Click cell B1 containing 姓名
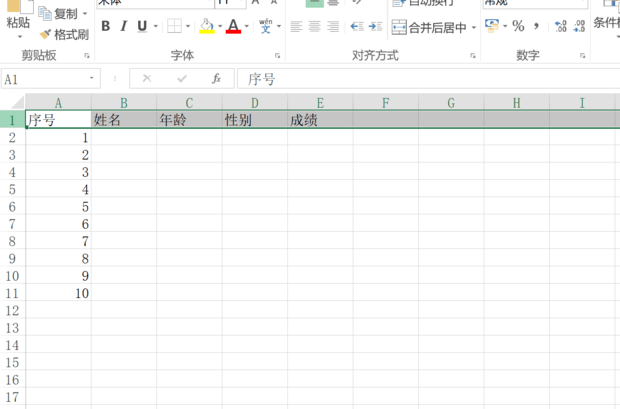This screenshot has width=620, height=409. pos(123,120)
